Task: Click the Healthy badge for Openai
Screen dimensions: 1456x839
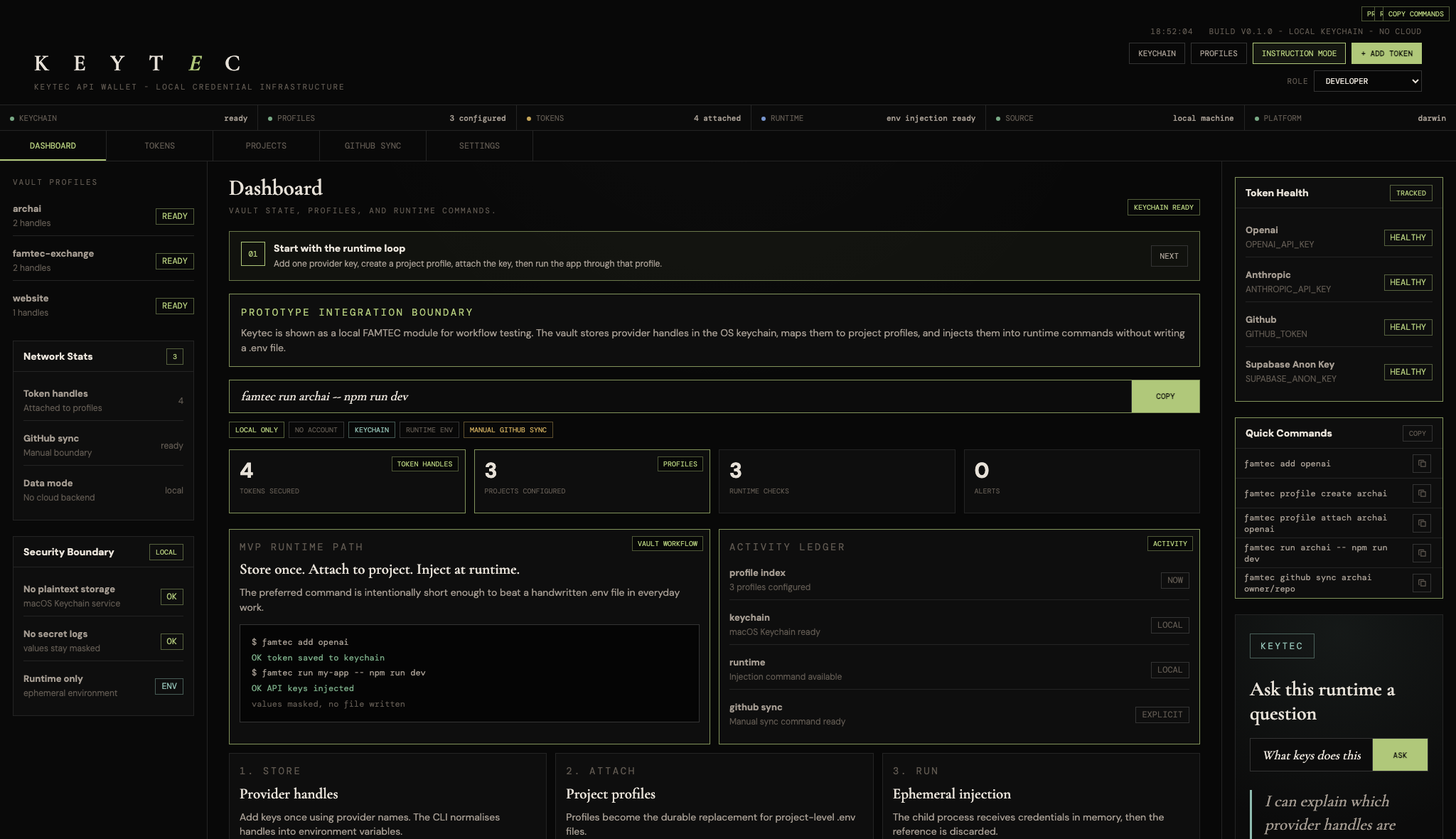Action: [1408, 237]
